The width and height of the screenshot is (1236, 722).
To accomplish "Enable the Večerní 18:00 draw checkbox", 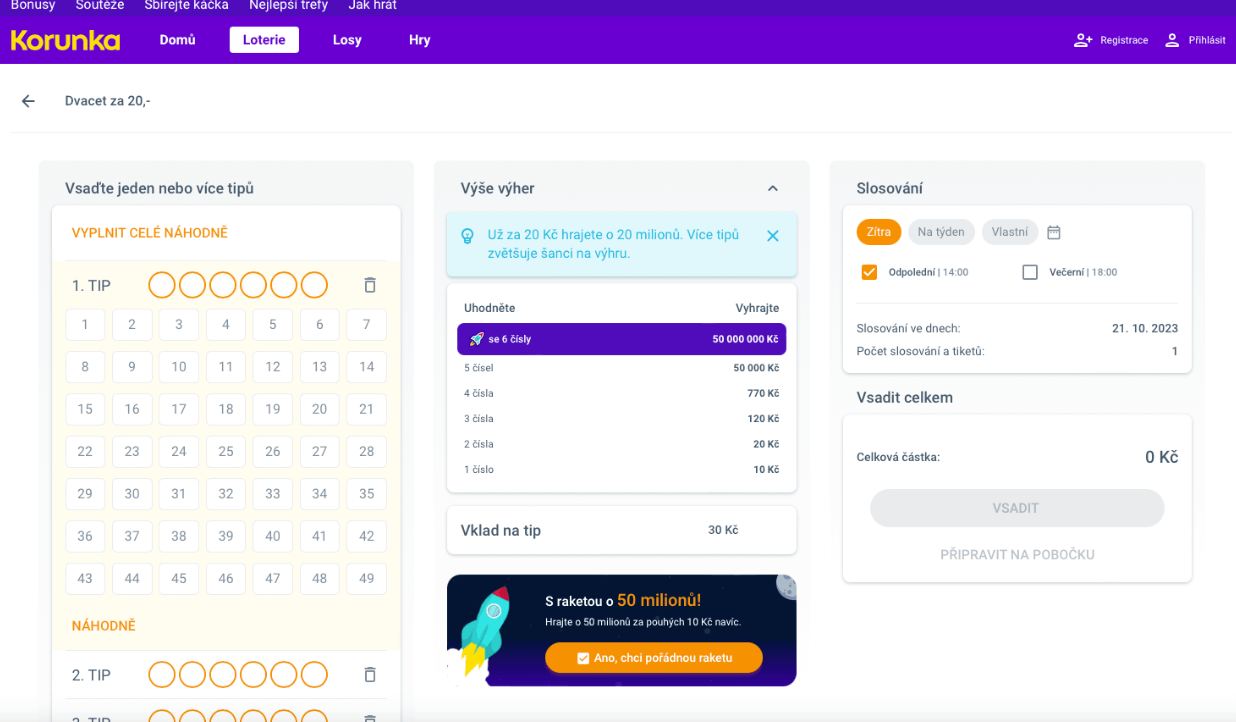I will tap(1030, 272).
